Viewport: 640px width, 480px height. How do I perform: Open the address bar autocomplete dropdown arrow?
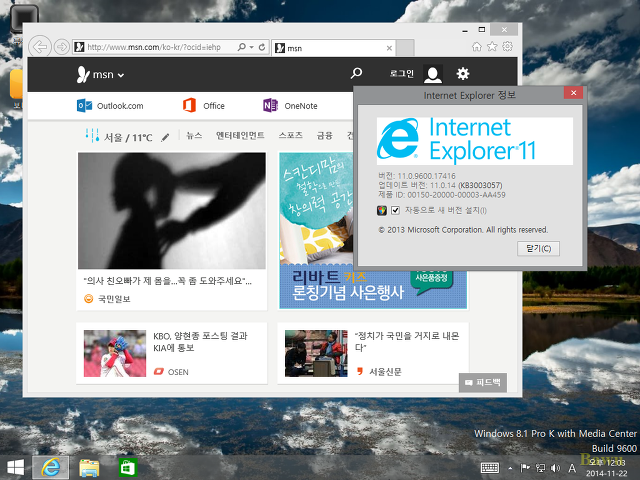pyautogui.click(x=251, y=47)
